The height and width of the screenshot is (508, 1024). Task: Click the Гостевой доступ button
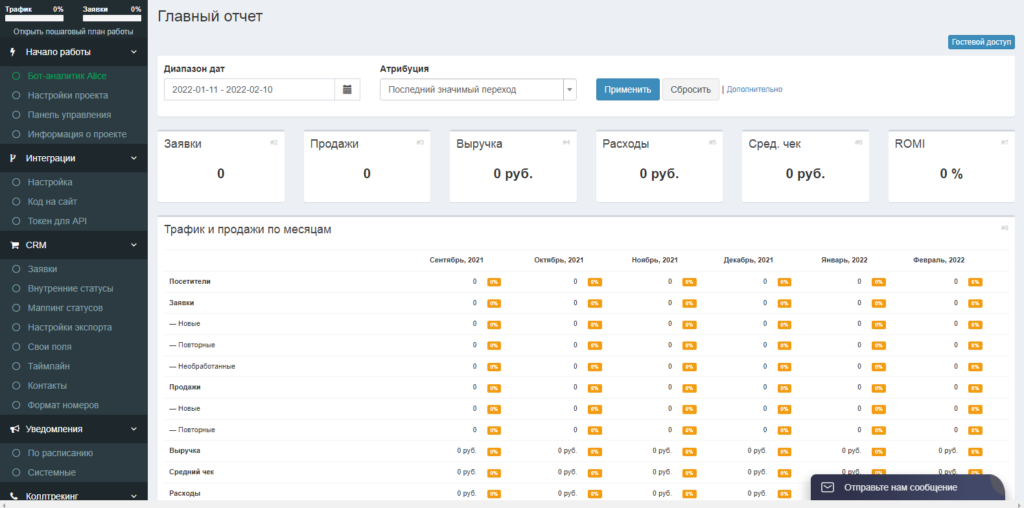[x=980, y=42]
